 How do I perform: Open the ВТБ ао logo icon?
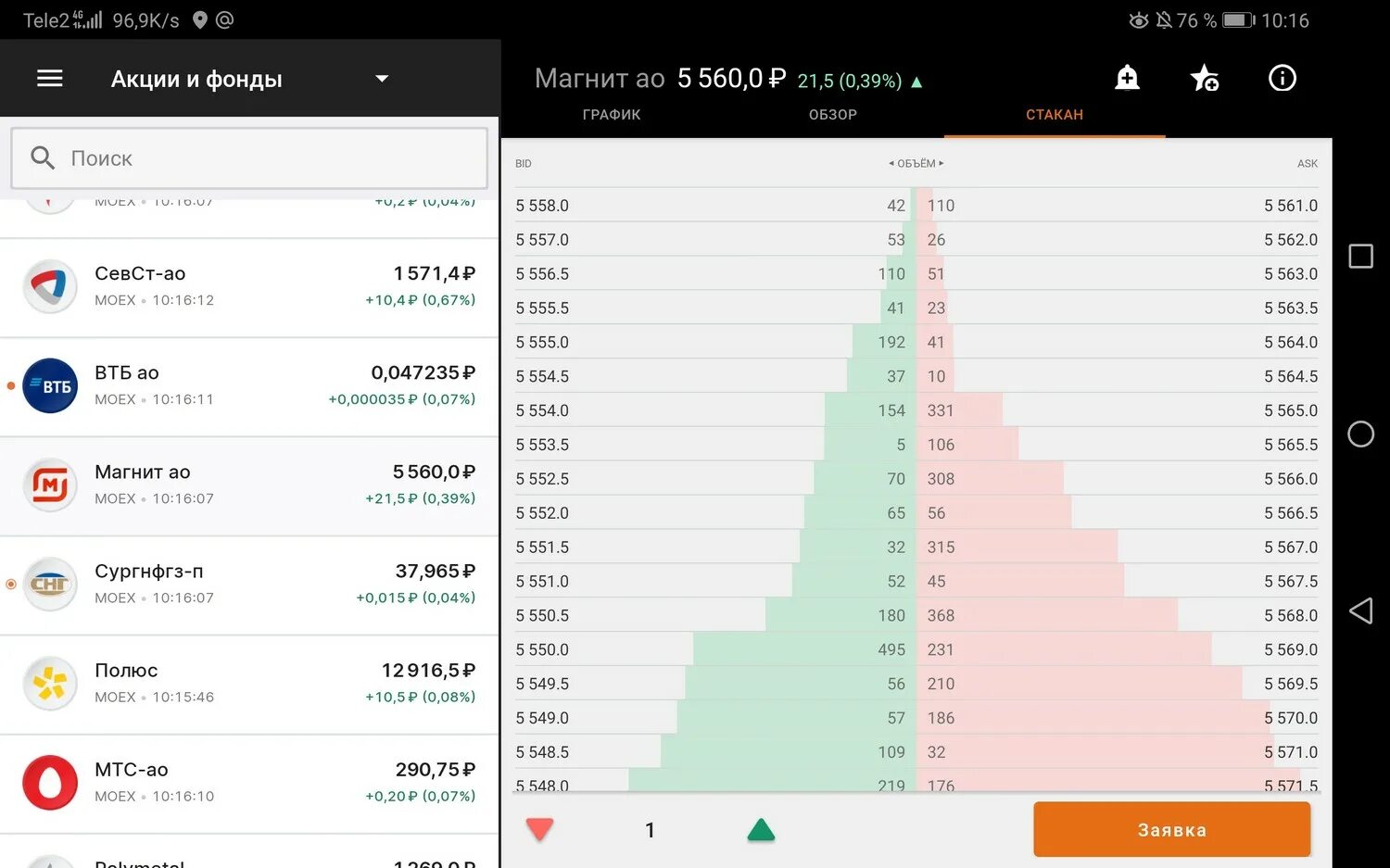(x=50, y=385)
